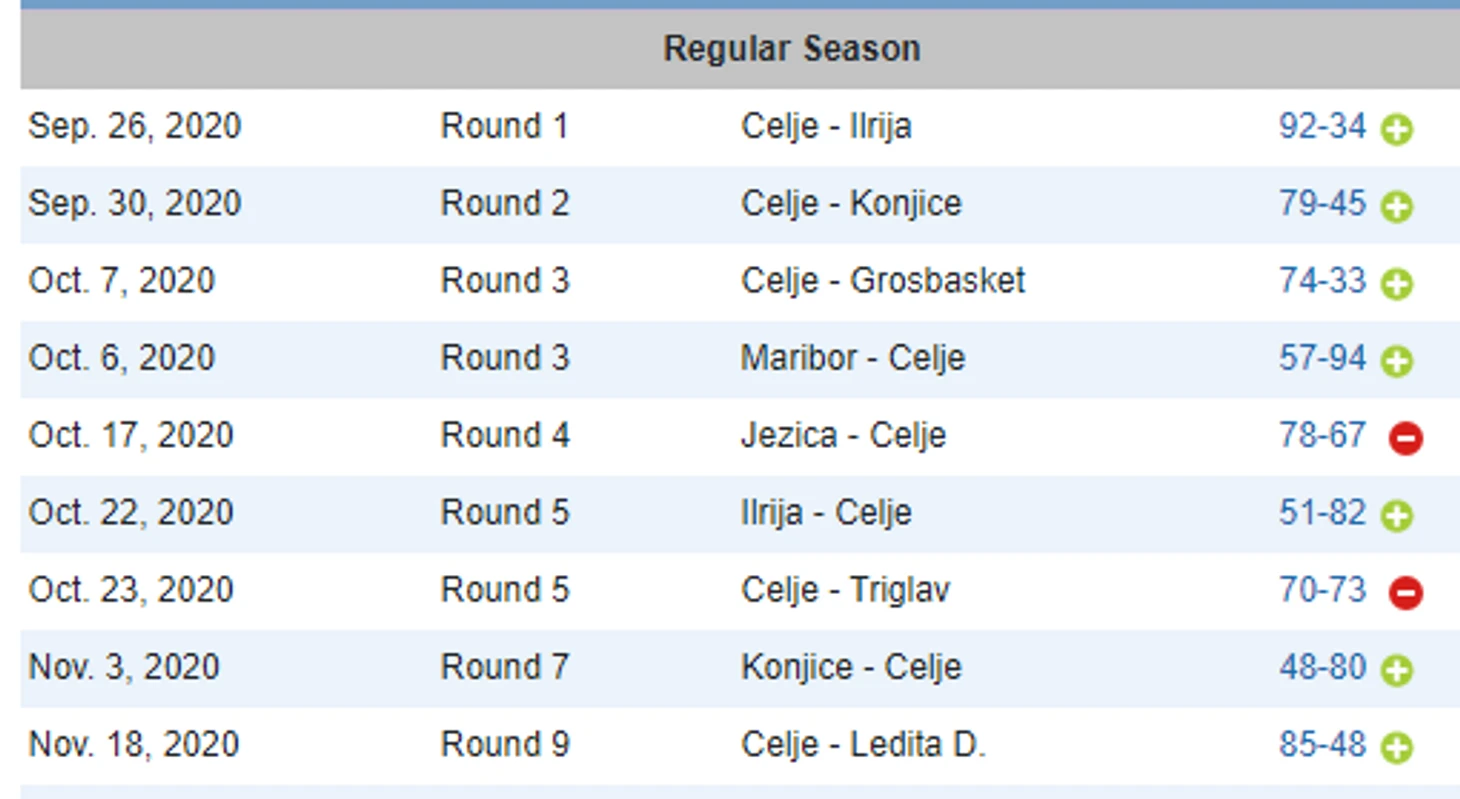Click green plus icon for Celje - Grosbasket
This screenshot has width=1460, height=799.
(x=1396, y=284)
